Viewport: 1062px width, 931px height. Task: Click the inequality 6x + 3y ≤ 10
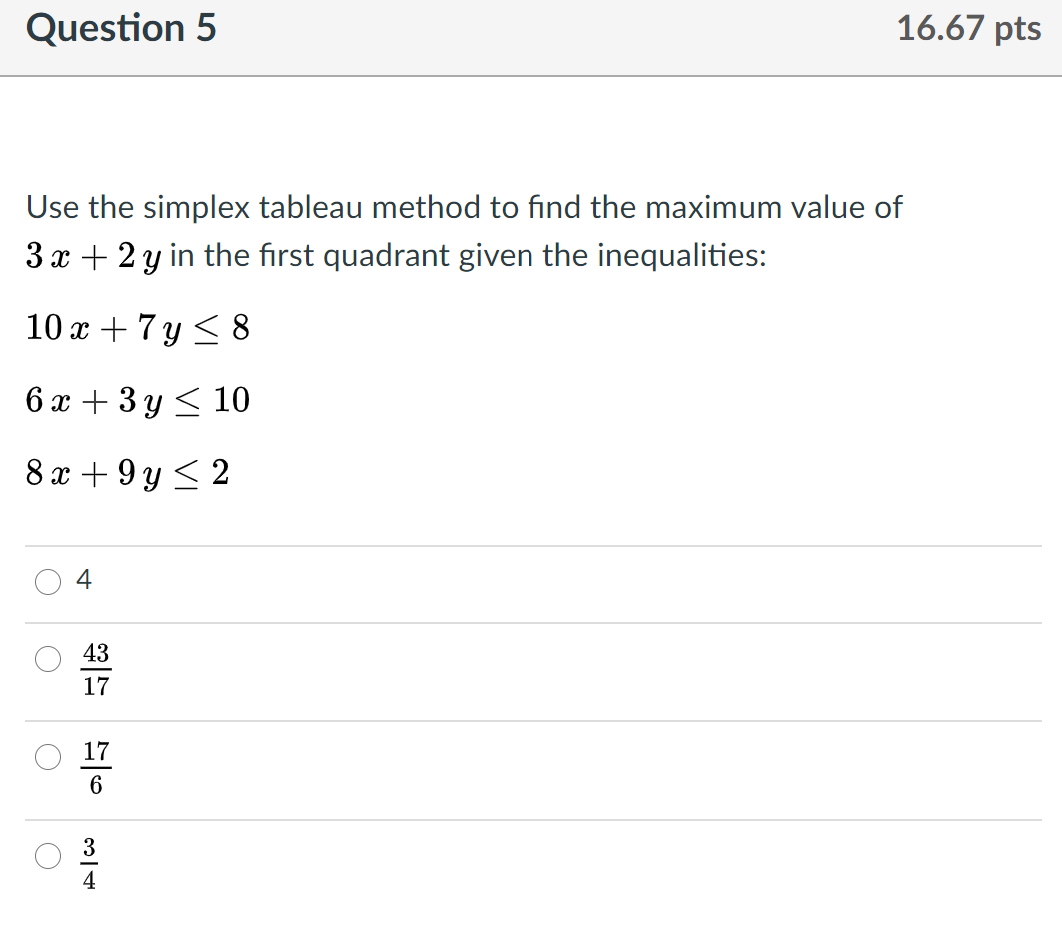pos(137,400)
